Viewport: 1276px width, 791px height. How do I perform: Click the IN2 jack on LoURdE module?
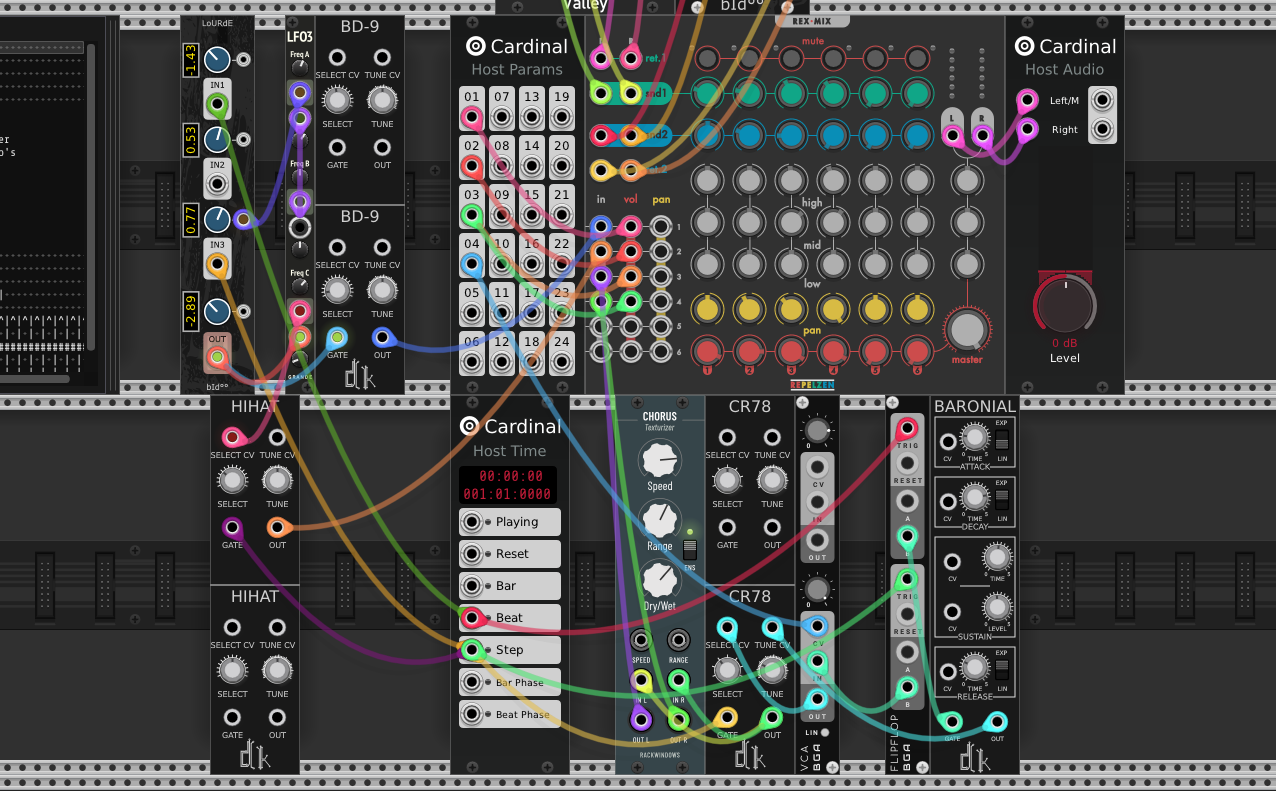(217, 184)
